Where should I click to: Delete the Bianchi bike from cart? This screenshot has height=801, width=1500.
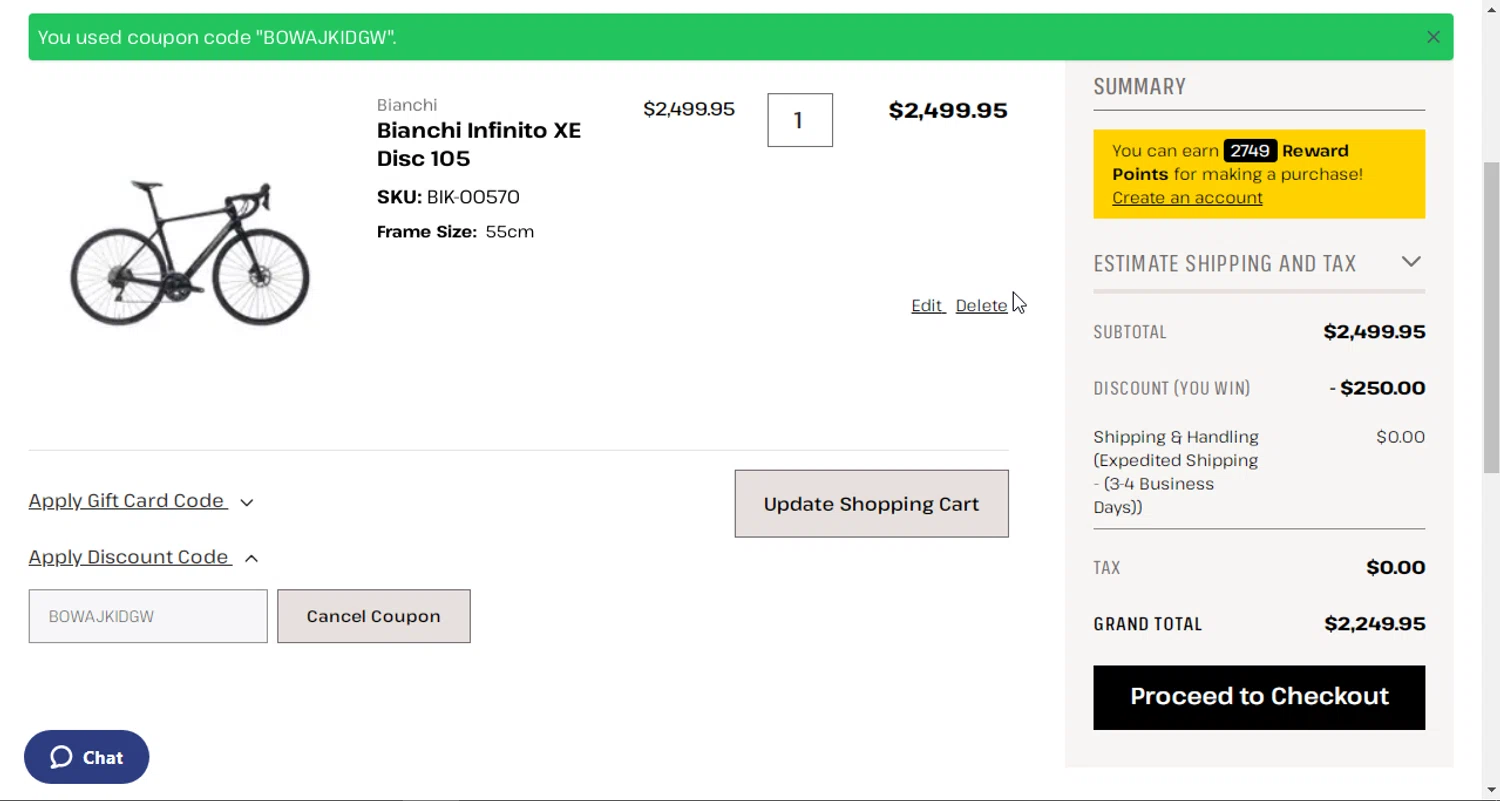(x=981, y=305)
